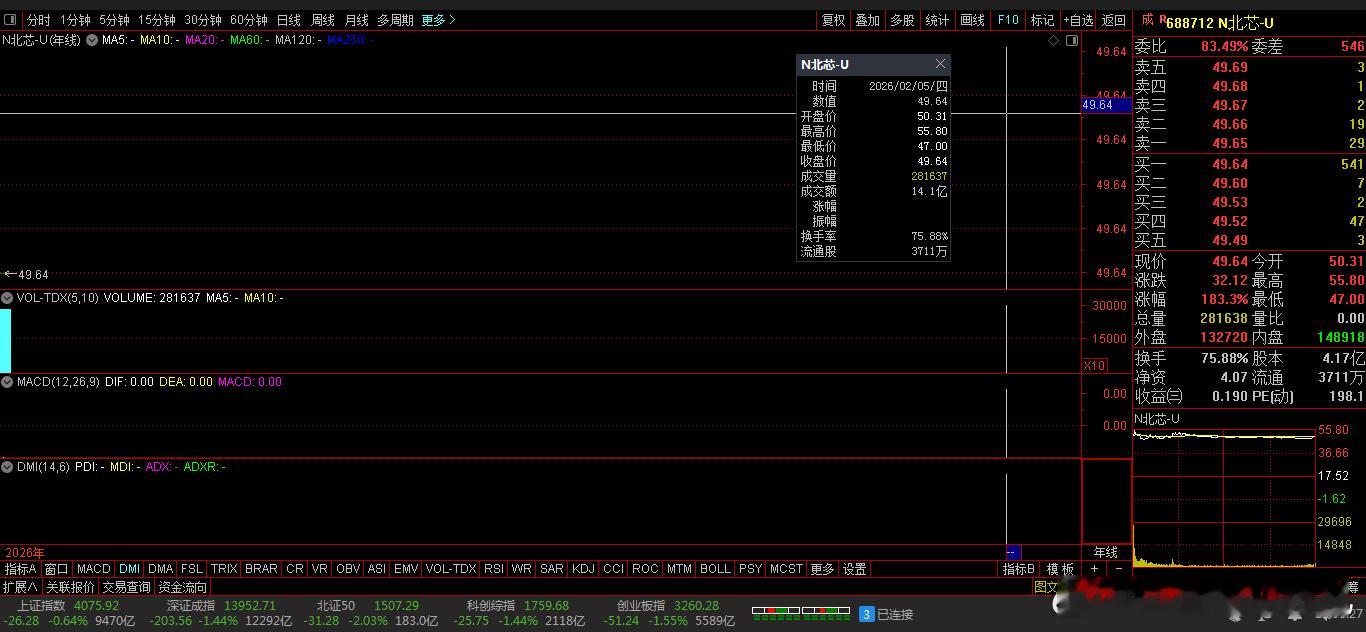The height and width of the screenshot is (632, 1366).
Task: Open the 更多 period dropdown at top left
Action: point(431,19)
